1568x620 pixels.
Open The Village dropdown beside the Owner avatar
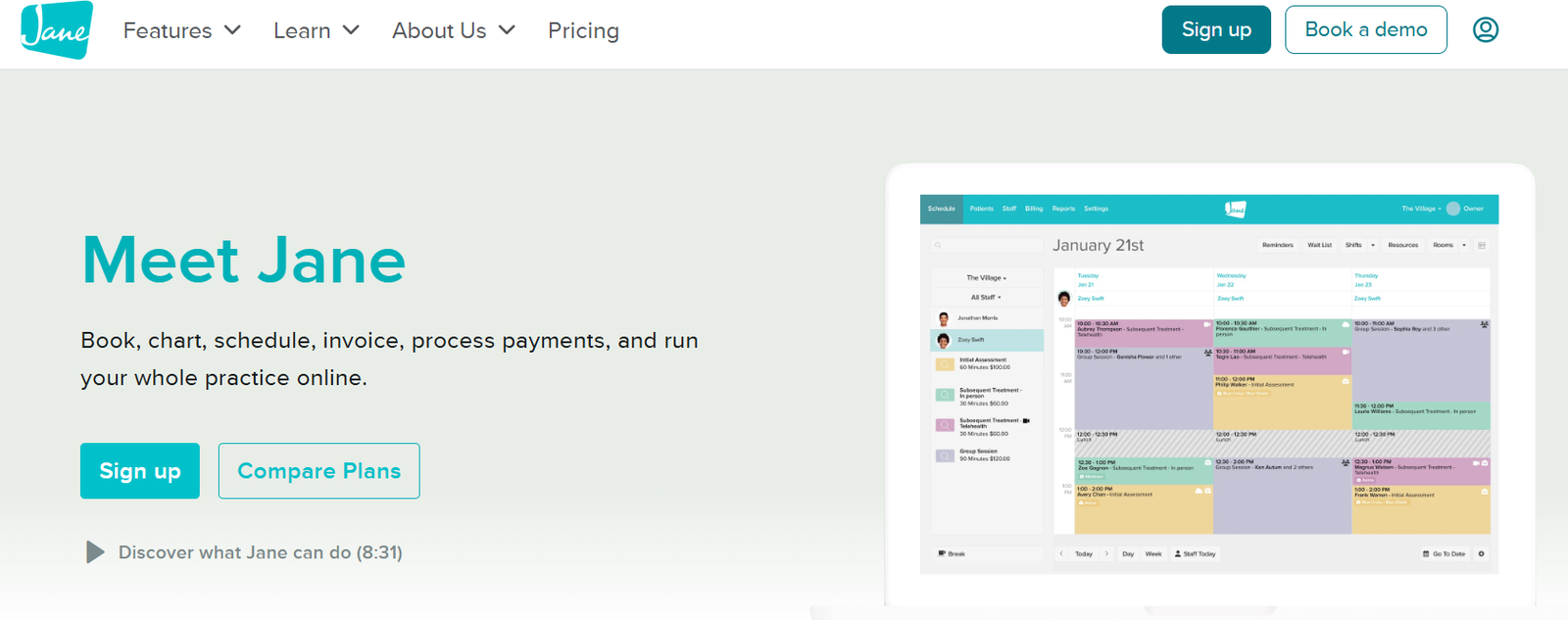tap(1421, 209)
